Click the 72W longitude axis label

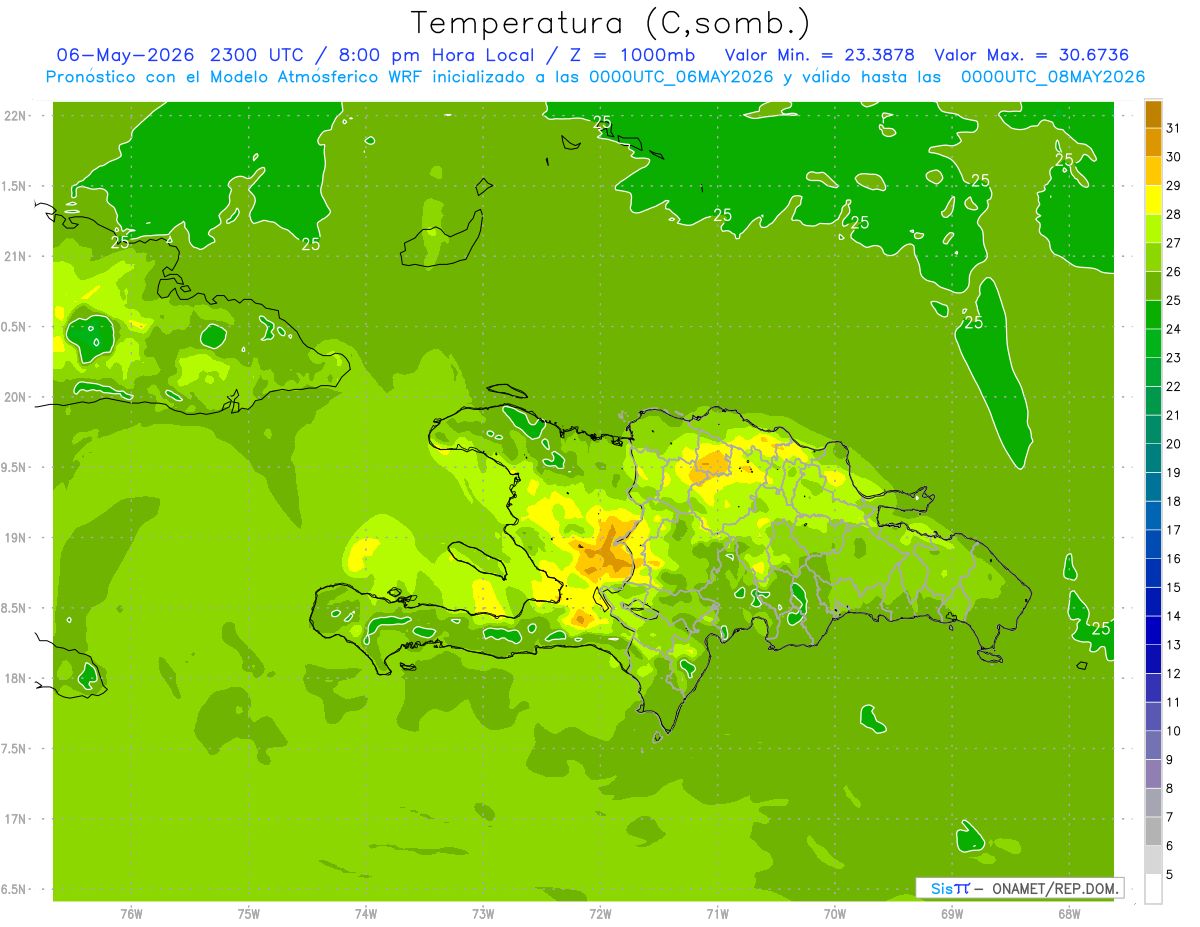(x=600, y=913)
